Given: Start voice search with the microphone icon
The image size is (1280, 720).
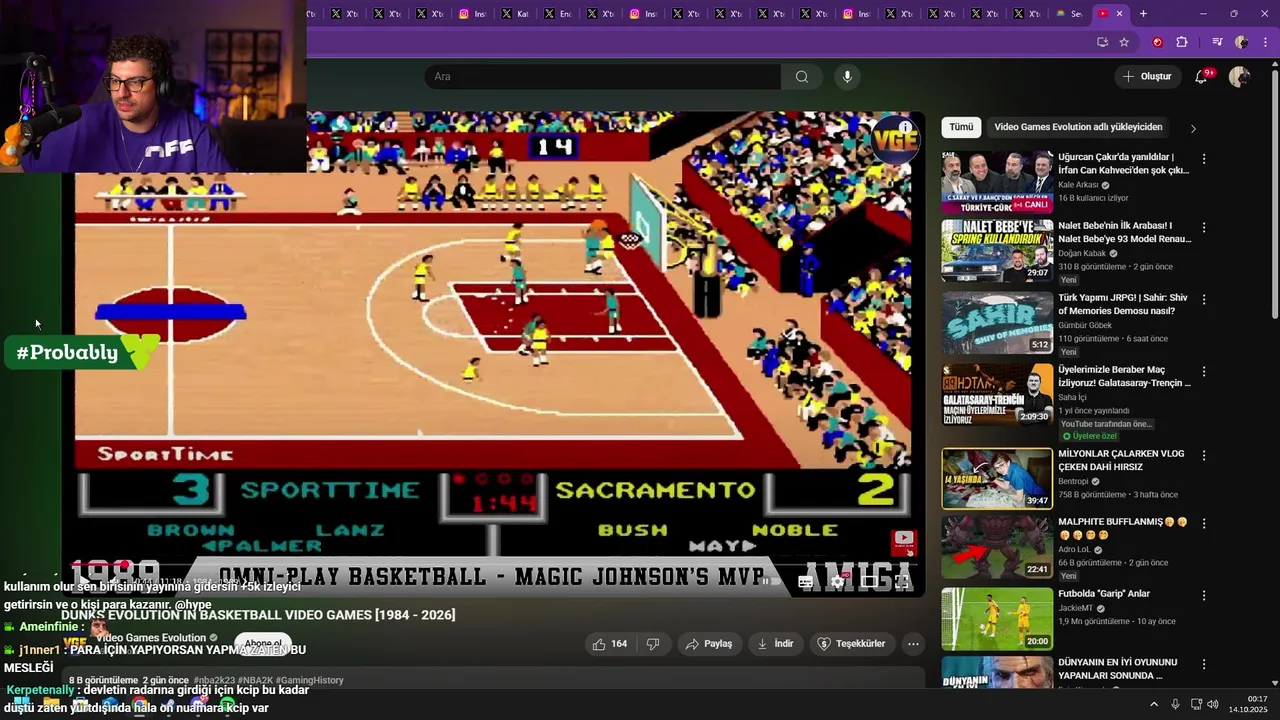Looking at the screenshot, I should point(847,77).
